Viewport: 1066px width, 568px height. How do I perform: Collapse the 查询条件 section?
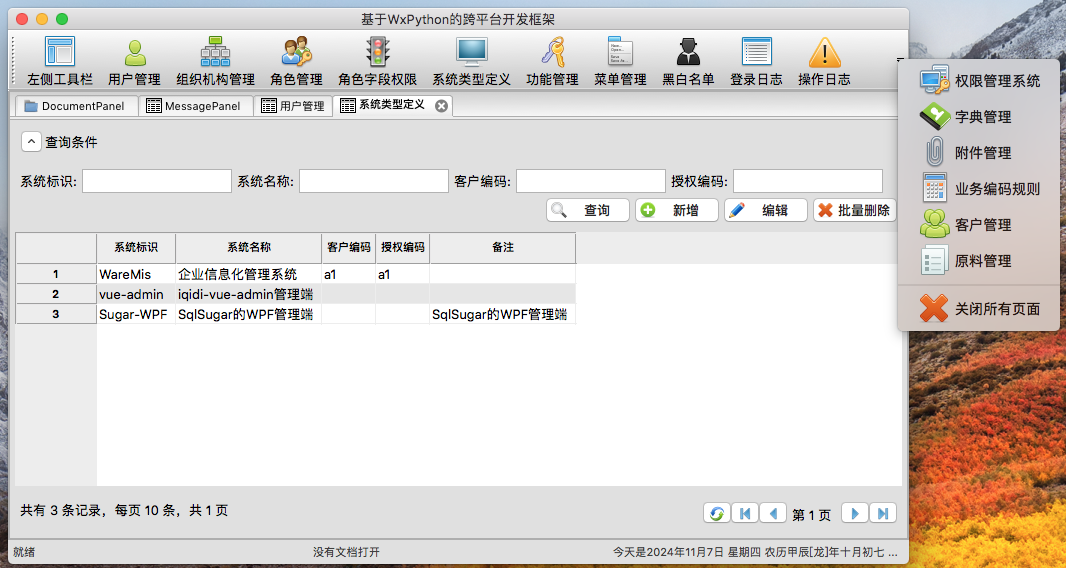point(31,141)
